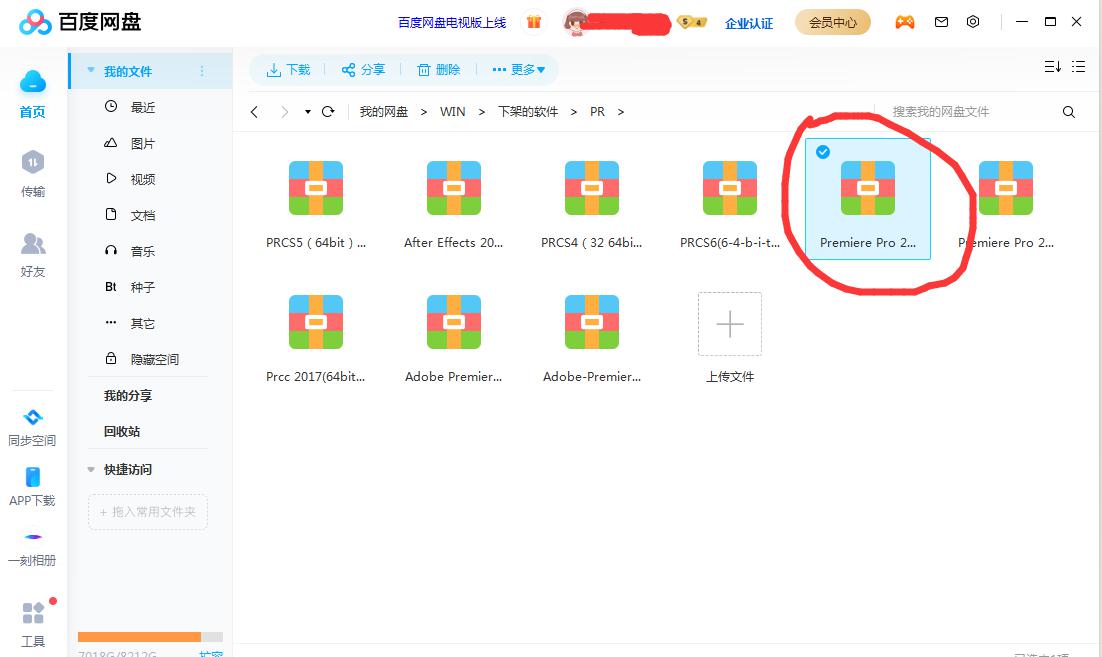Viewport: 1102px width, 657px height.
Task: Open 我的分享 my shares
Action: (128, 396)
